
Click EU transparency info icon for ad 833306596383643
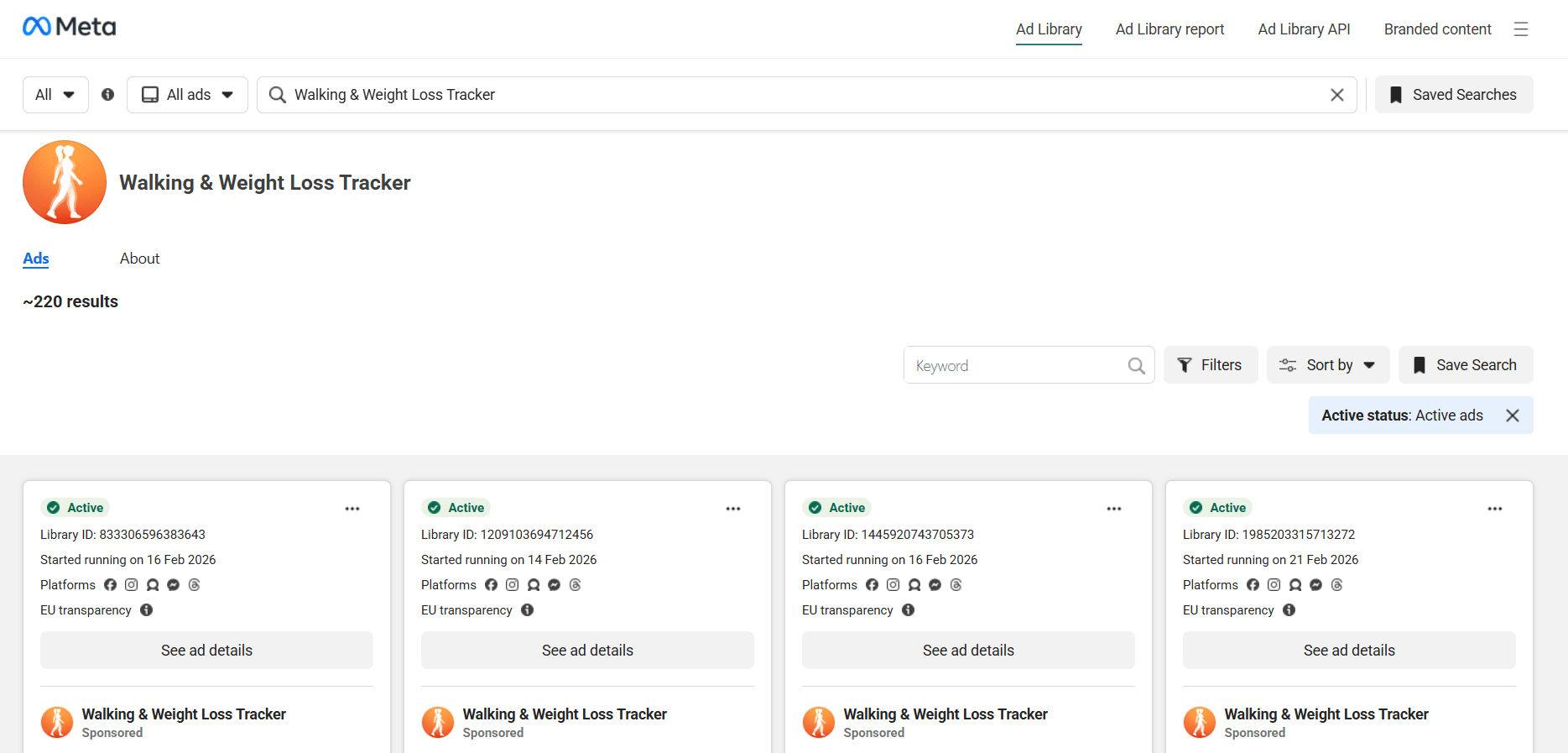[147, 610]
